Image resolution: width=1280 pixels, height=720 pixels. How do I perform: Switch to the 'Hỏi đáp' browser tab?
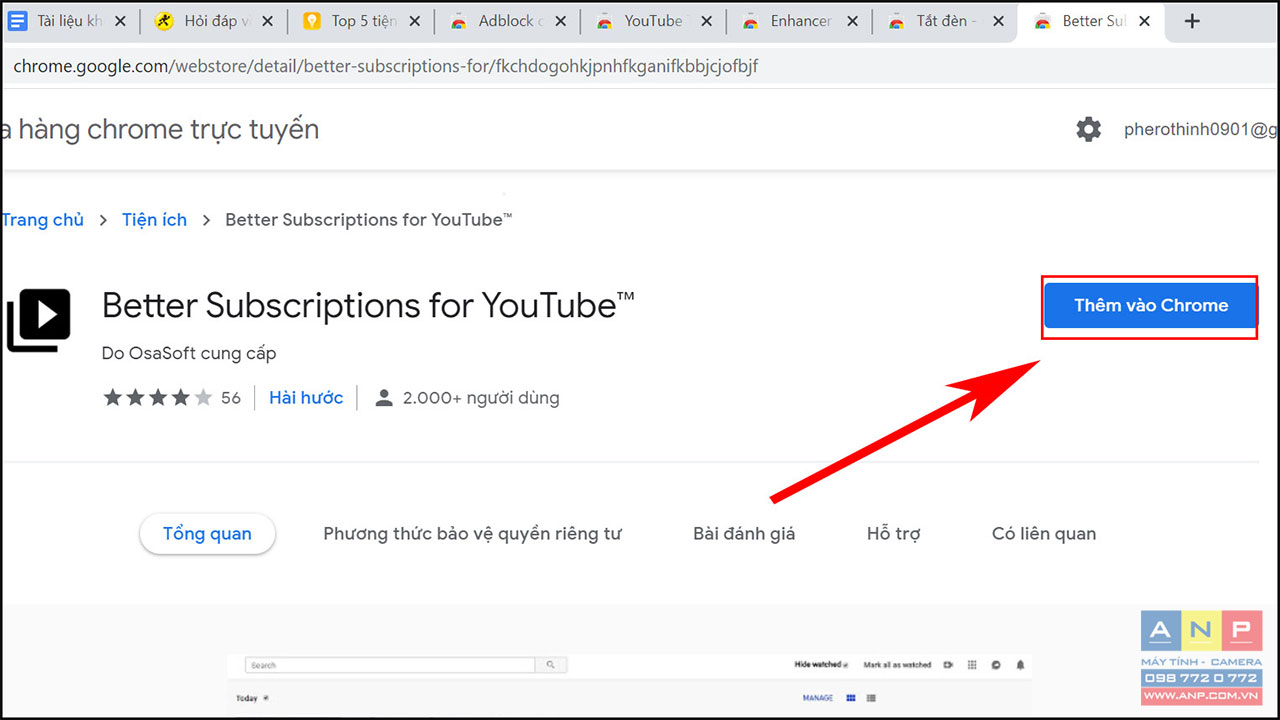tap(213, 21)
